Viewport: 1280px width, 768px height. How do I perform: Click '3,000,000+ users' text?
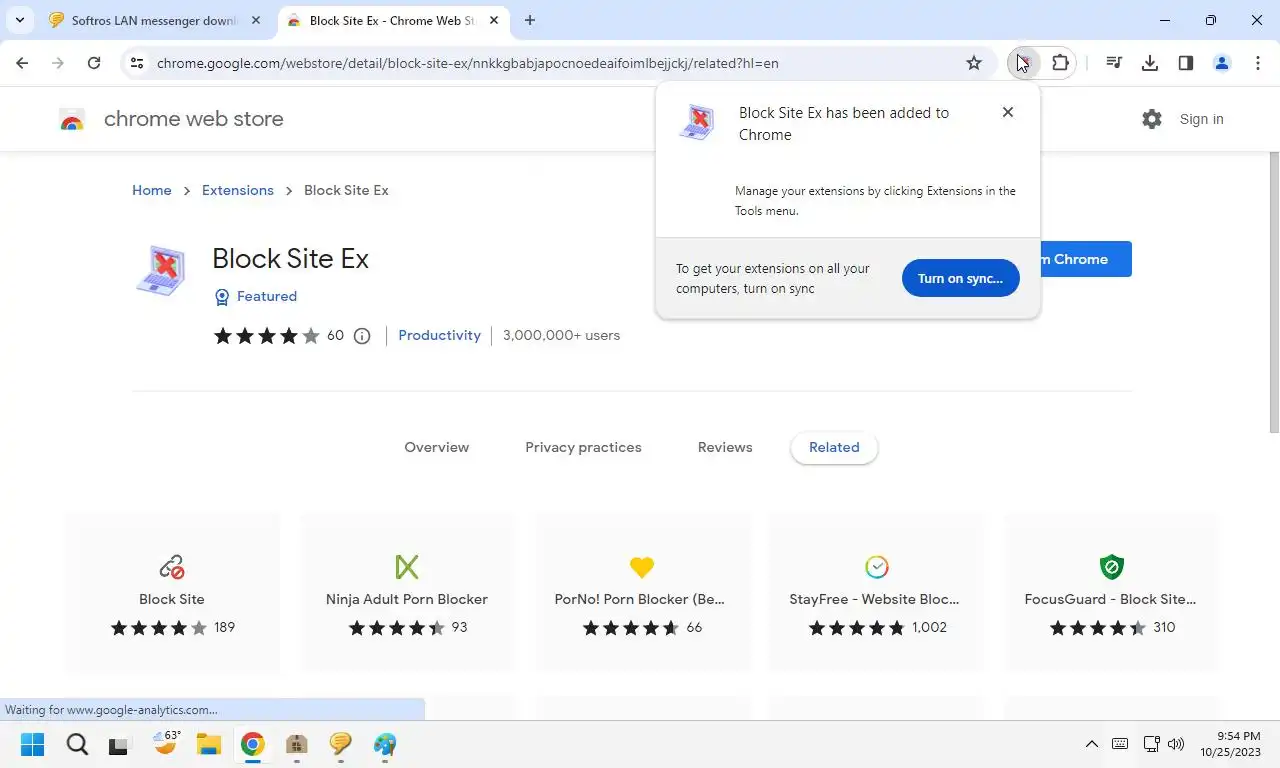tap(561, 335)
